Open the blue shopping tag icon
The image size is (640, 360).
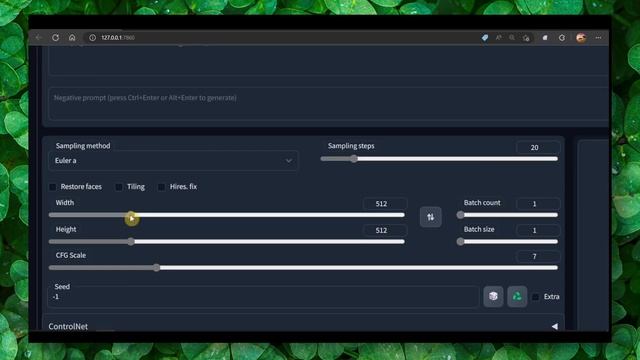485,38
